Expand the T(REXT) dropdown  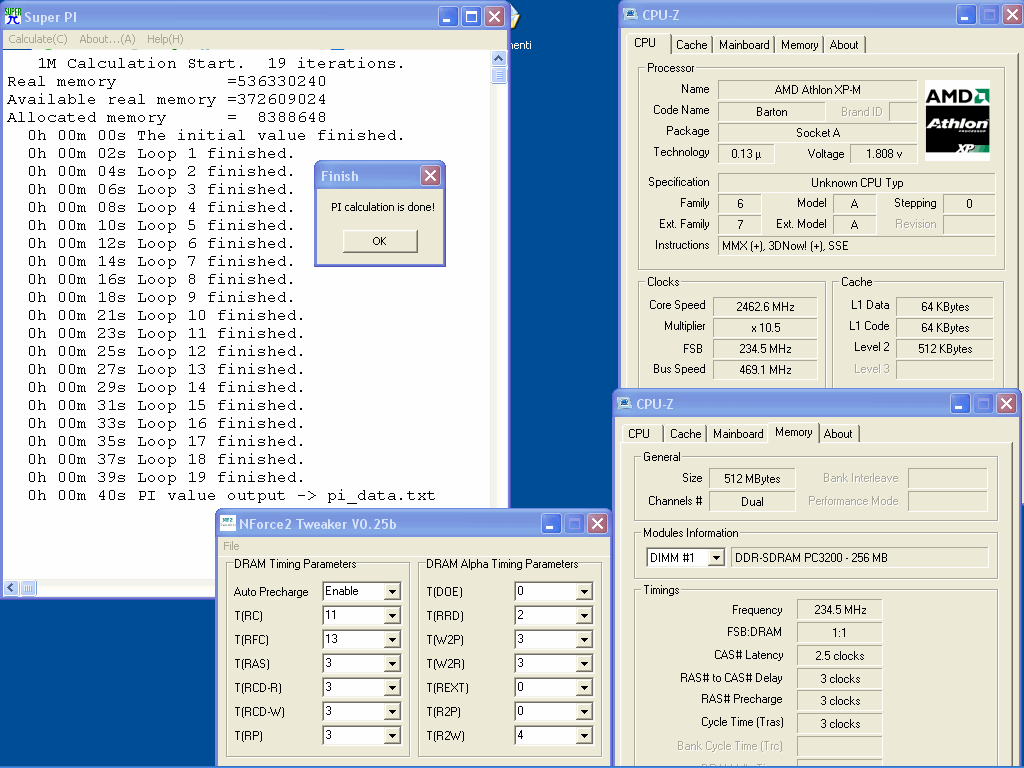click(584, 688)
